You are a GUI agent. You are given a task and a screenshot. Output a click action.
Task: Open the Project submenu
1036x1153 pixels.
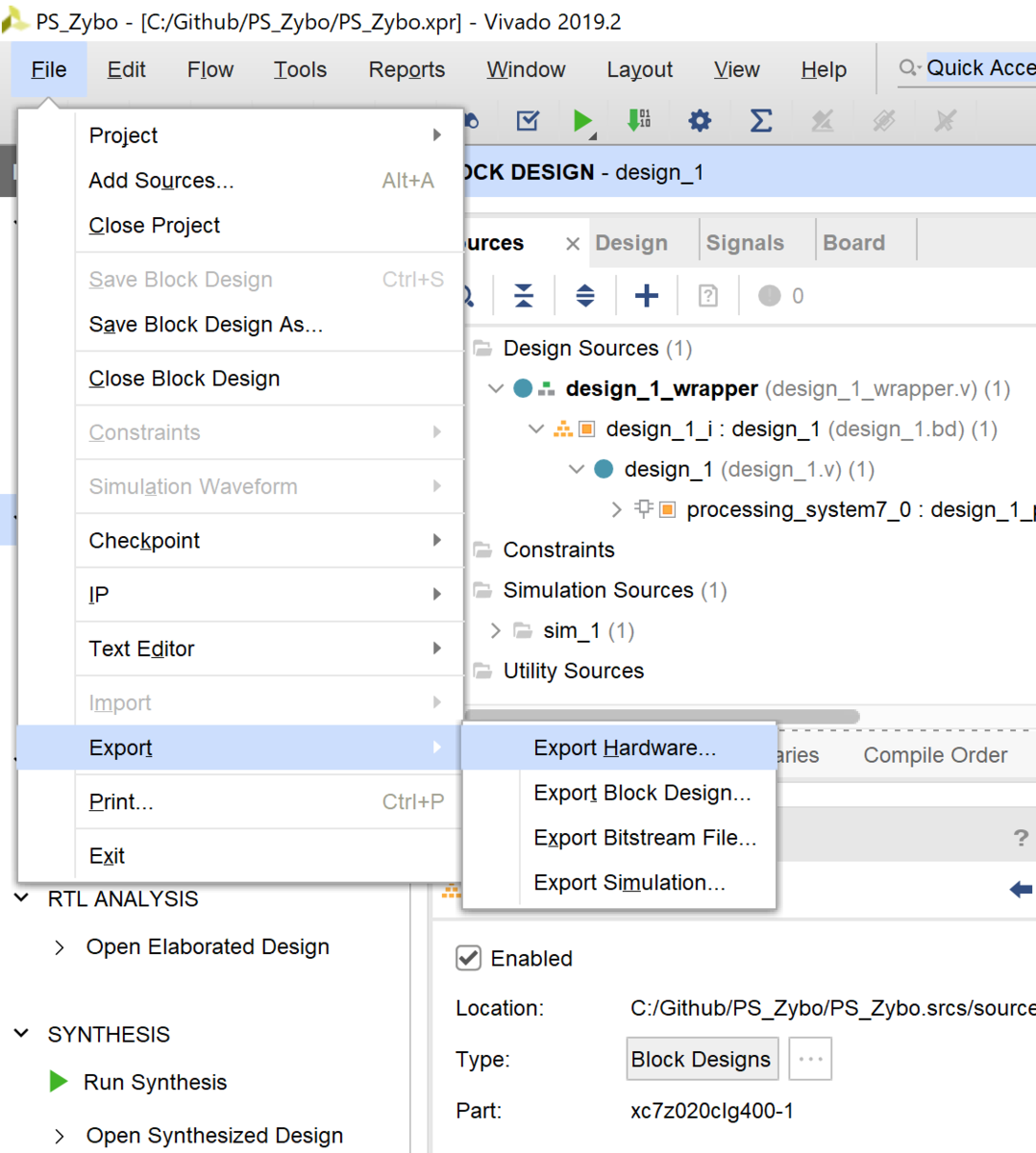pyautogui.click(x=240, y=135)
